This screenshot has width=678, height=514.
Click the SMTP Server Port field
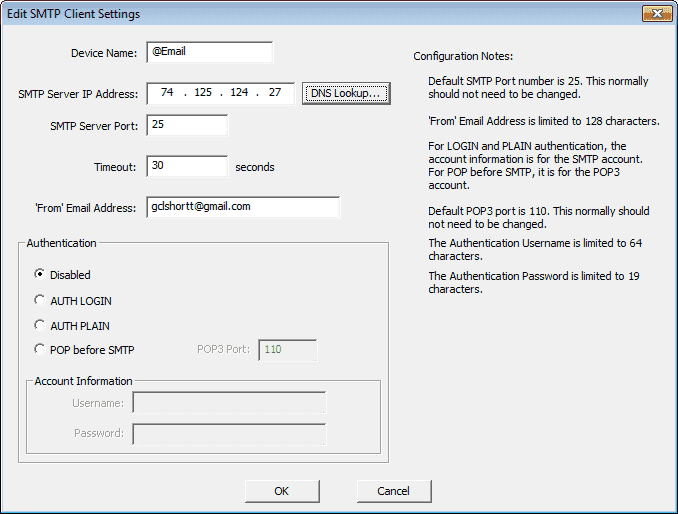(187, 125)
